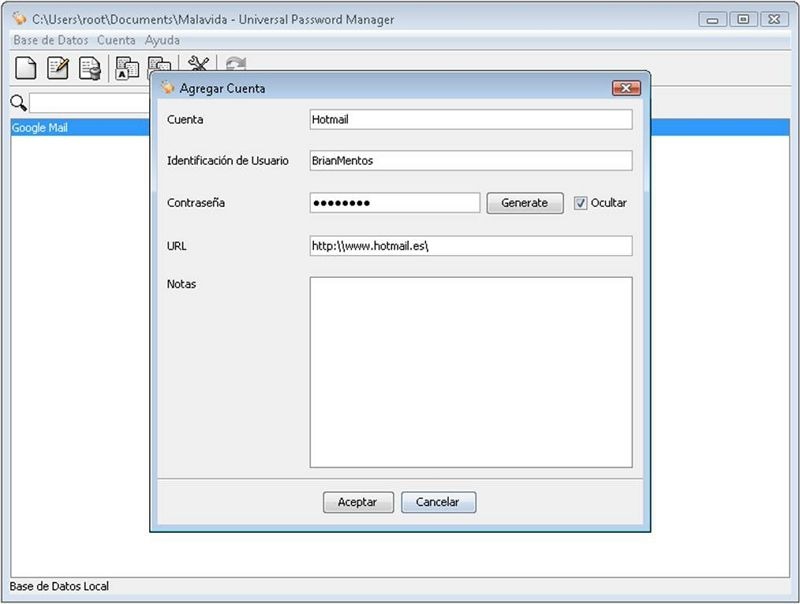Viewport: 800px width, 604px height.
Task: Close the Agregar Cuenta dialog
Action: pyautogui.click(x=626, y=88)
